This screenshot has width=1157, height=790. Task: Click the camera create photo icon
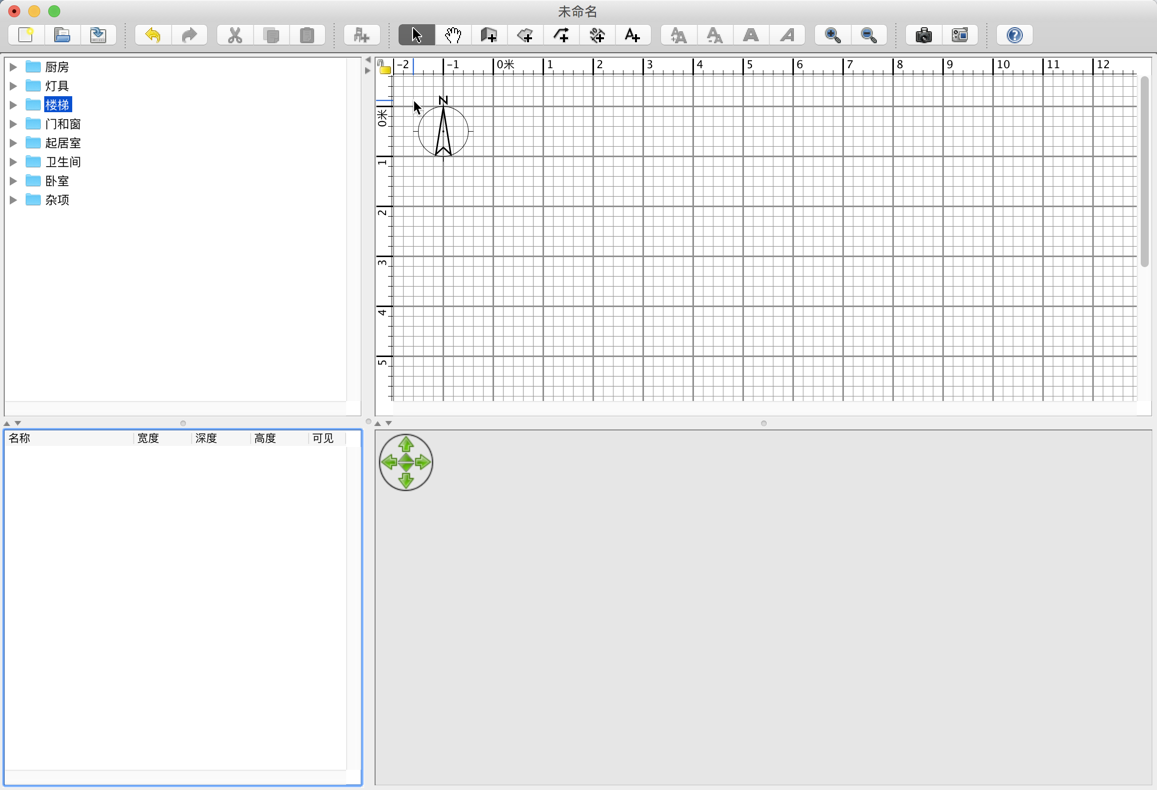923,35
